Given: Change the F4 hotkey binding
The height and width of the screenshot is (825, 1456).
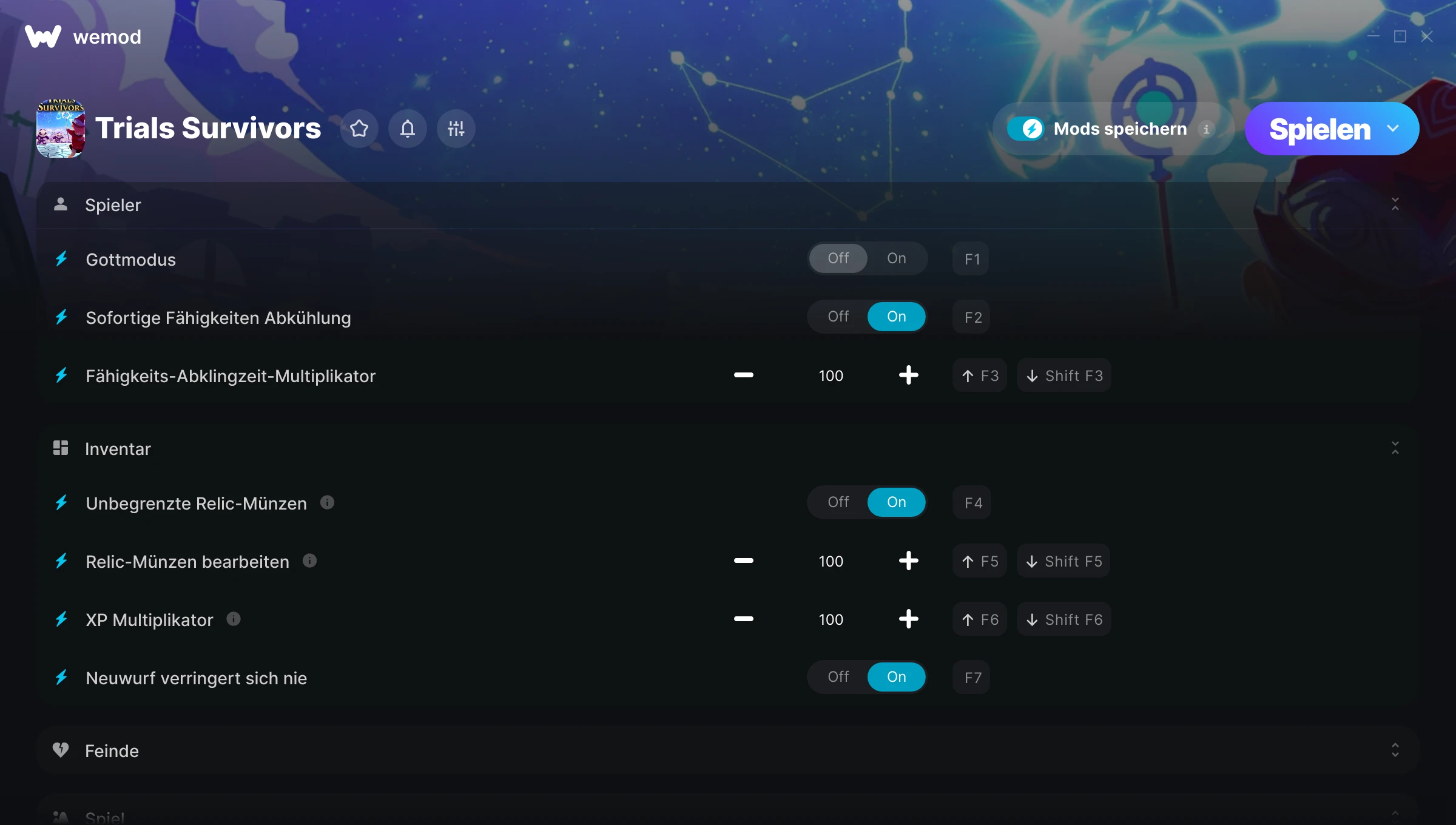Looking at the screenshot, I should 972,503.
